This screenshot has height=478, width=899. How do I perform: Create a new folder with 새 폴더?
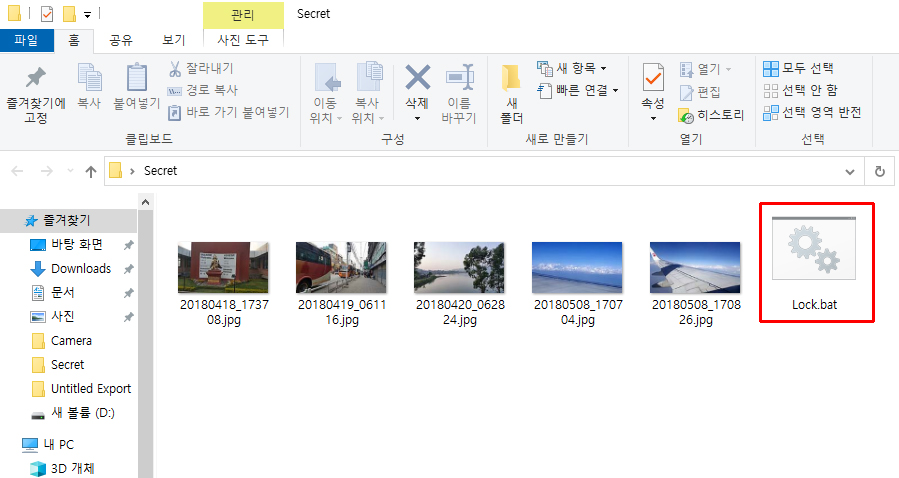tap(511, 93)
